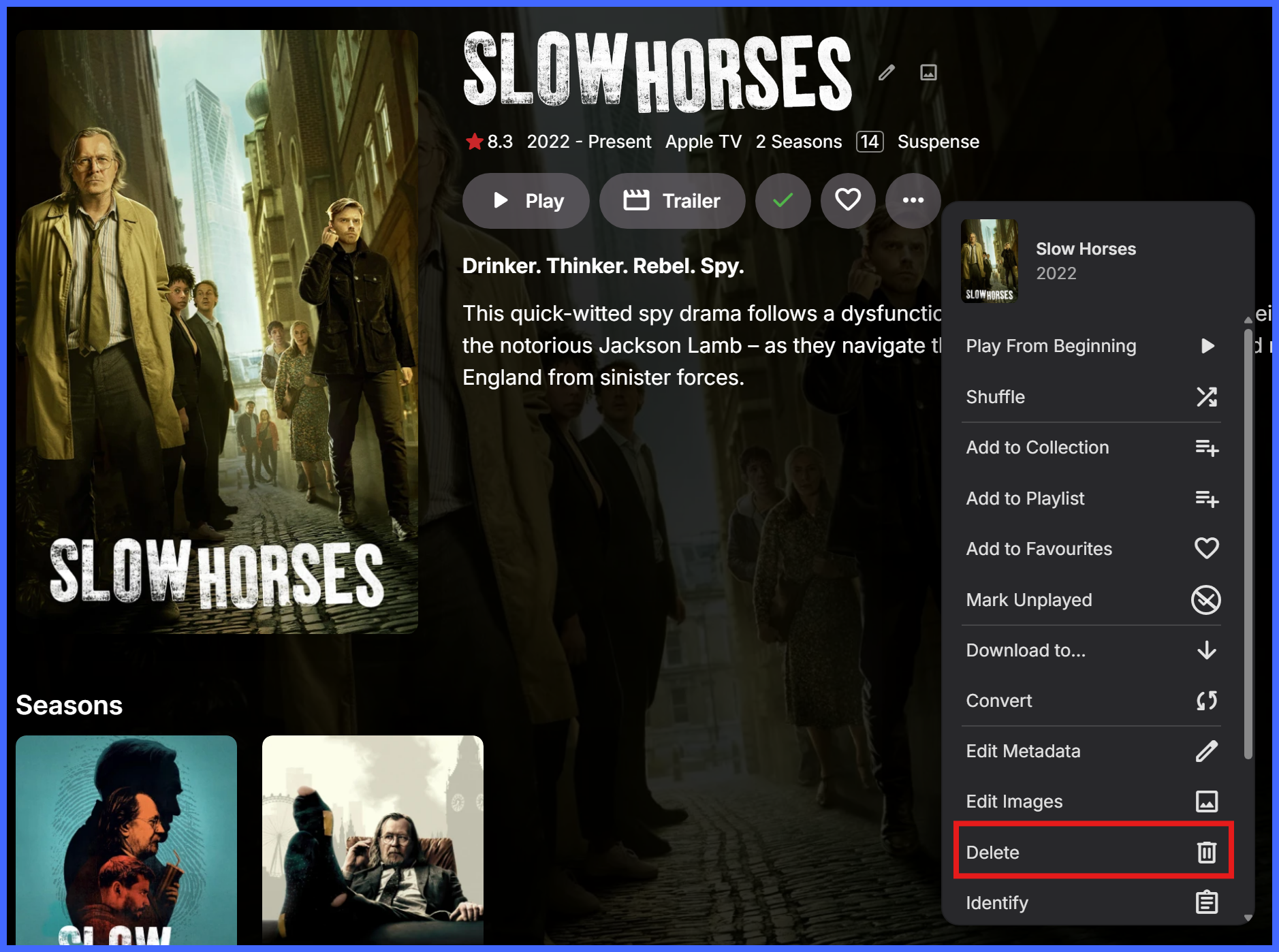
Task: Click the Slow Horses title in menu header
Action: tap(1086, 249)
